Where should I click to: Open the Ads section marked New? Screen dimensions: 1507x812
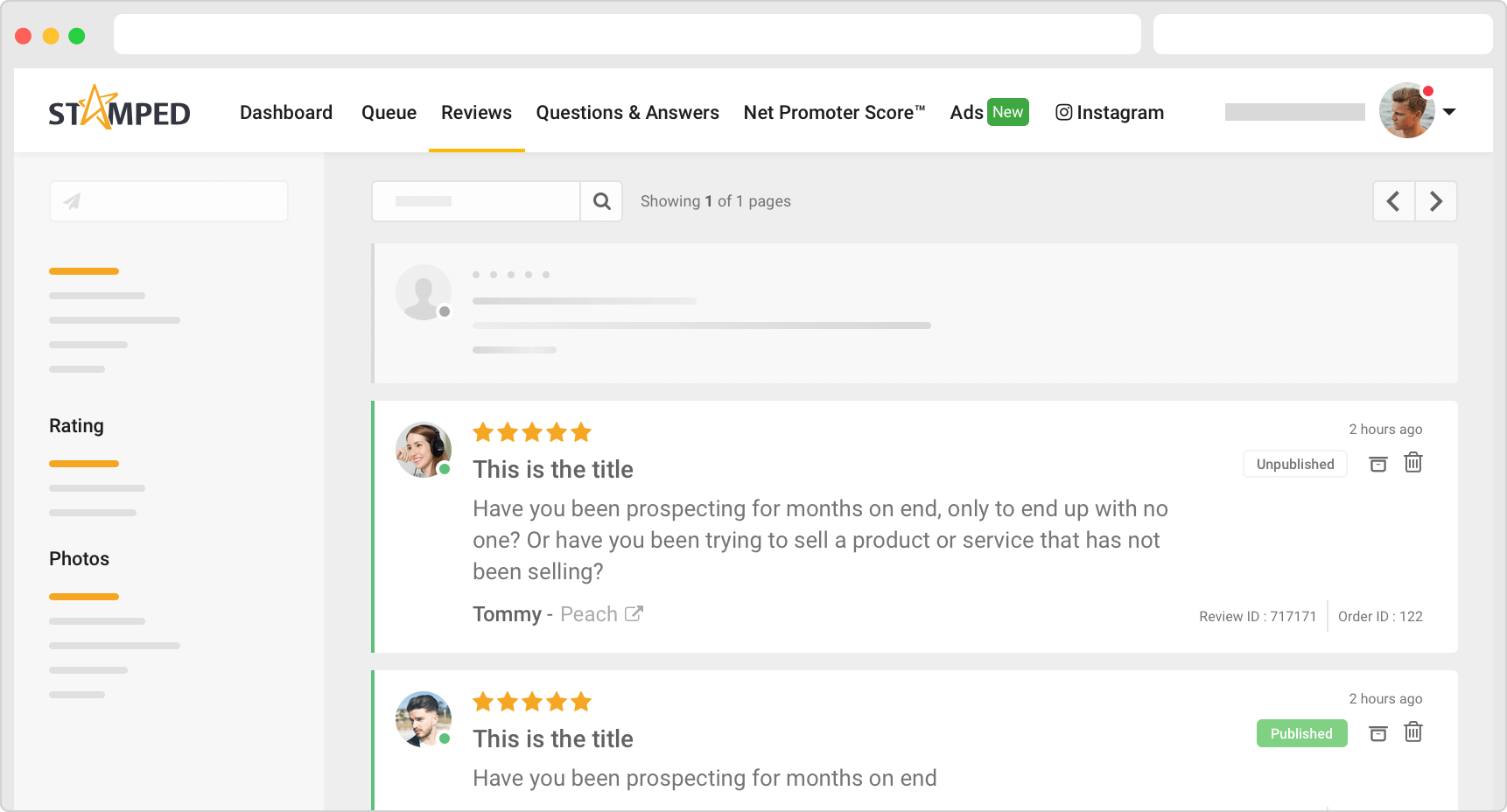pos(988,112)
